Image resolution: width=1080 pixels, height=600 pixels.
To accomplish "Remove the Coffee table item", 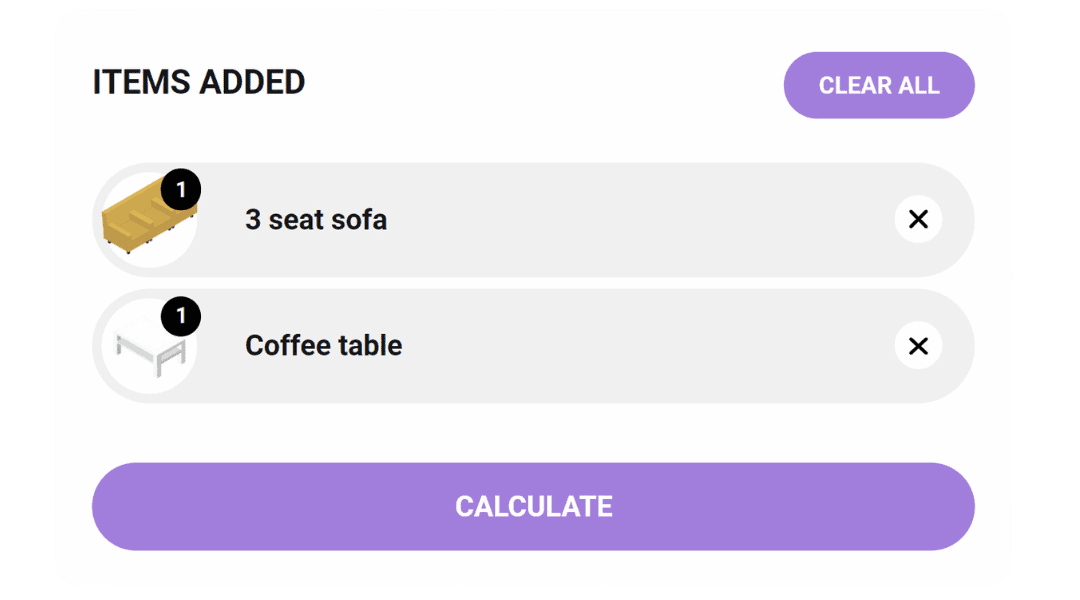I will [918, 346].
